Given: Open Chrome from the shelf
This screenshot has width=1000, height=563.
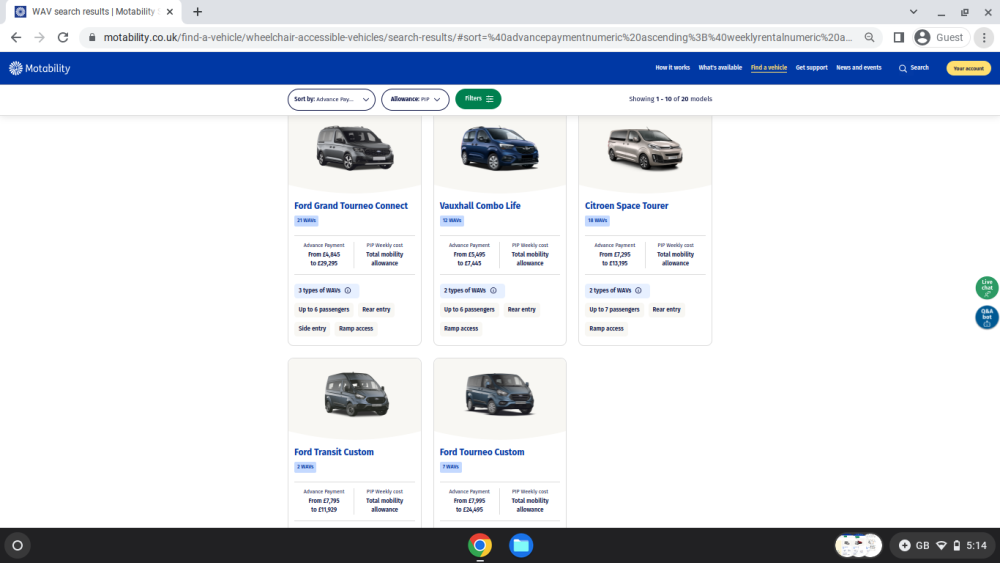Looking at the screenshot, I should click(480, 546).
